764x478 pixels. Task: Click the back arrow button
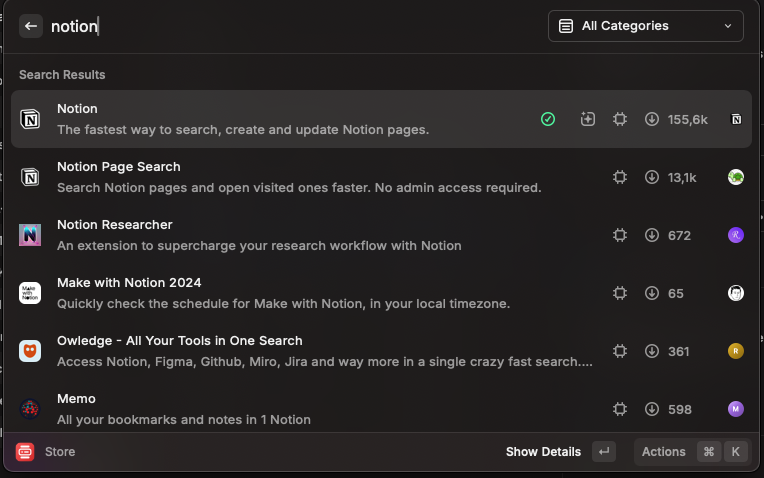(31, 26)
